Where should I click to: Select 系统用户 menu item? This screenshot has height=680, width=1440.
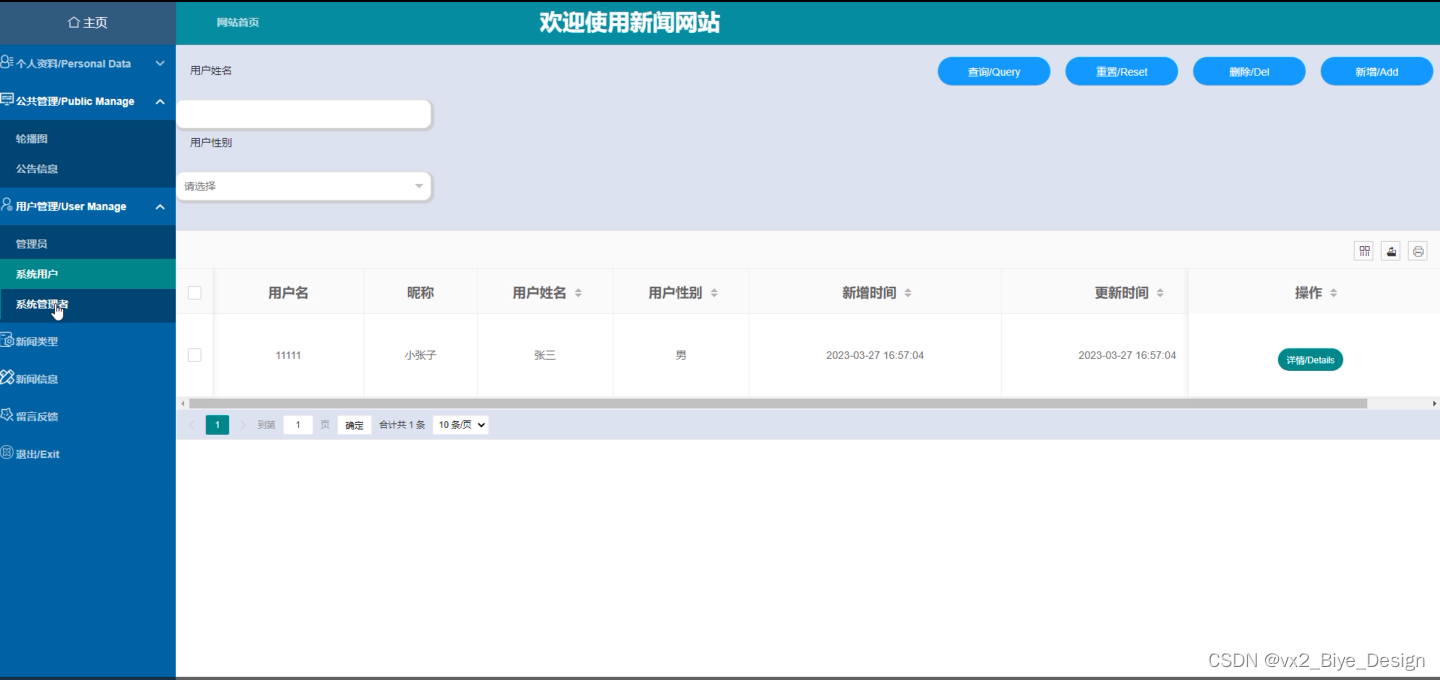pyautogui.click(x=88, y=274)
